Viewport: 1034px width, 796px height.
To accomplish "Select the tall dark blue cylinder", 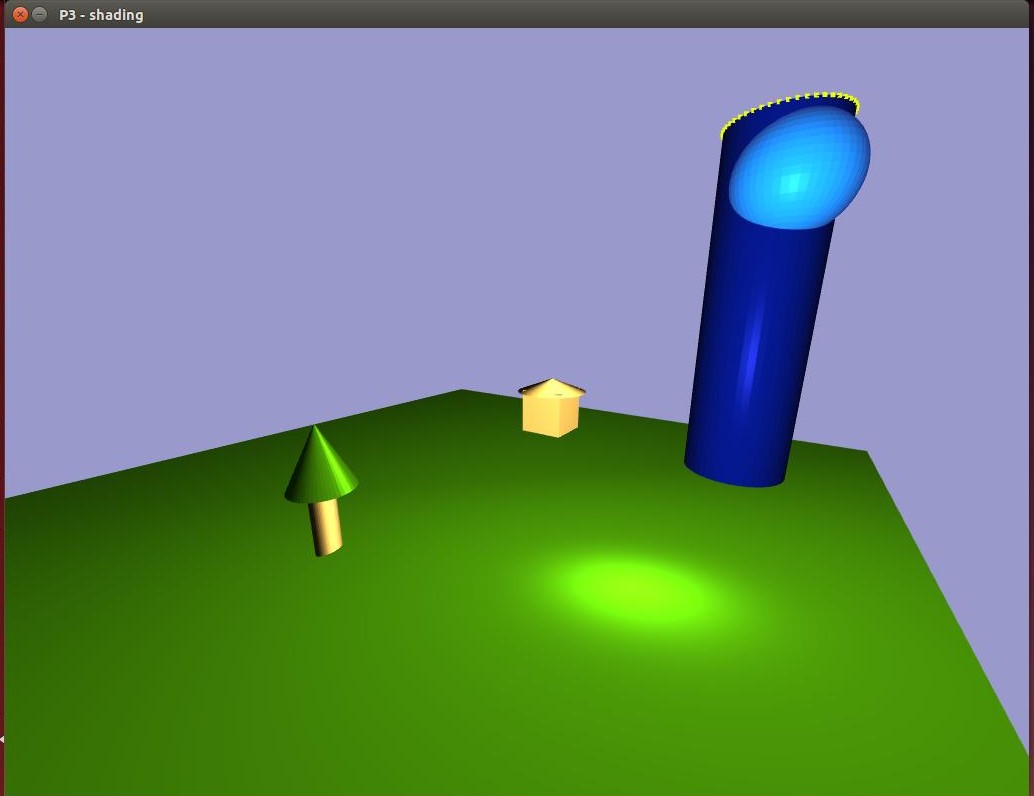I will pos(758,350).
